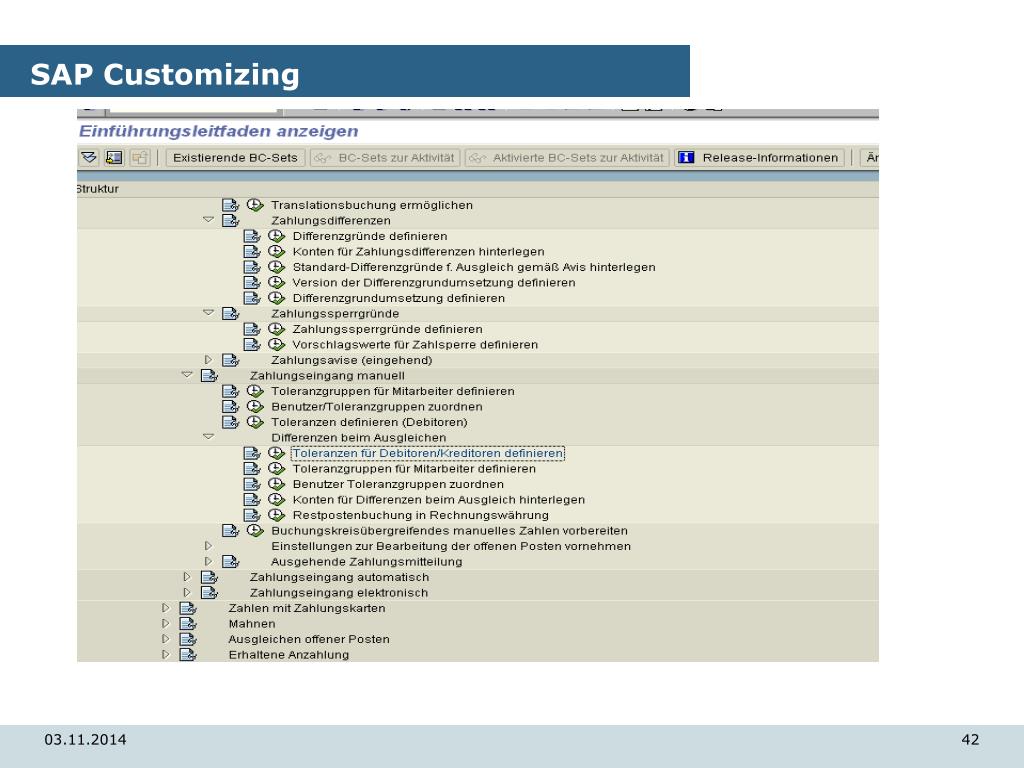
Task: Expand Ausgehende Zahlungsmitteilung node
Action: click(208, 561)
